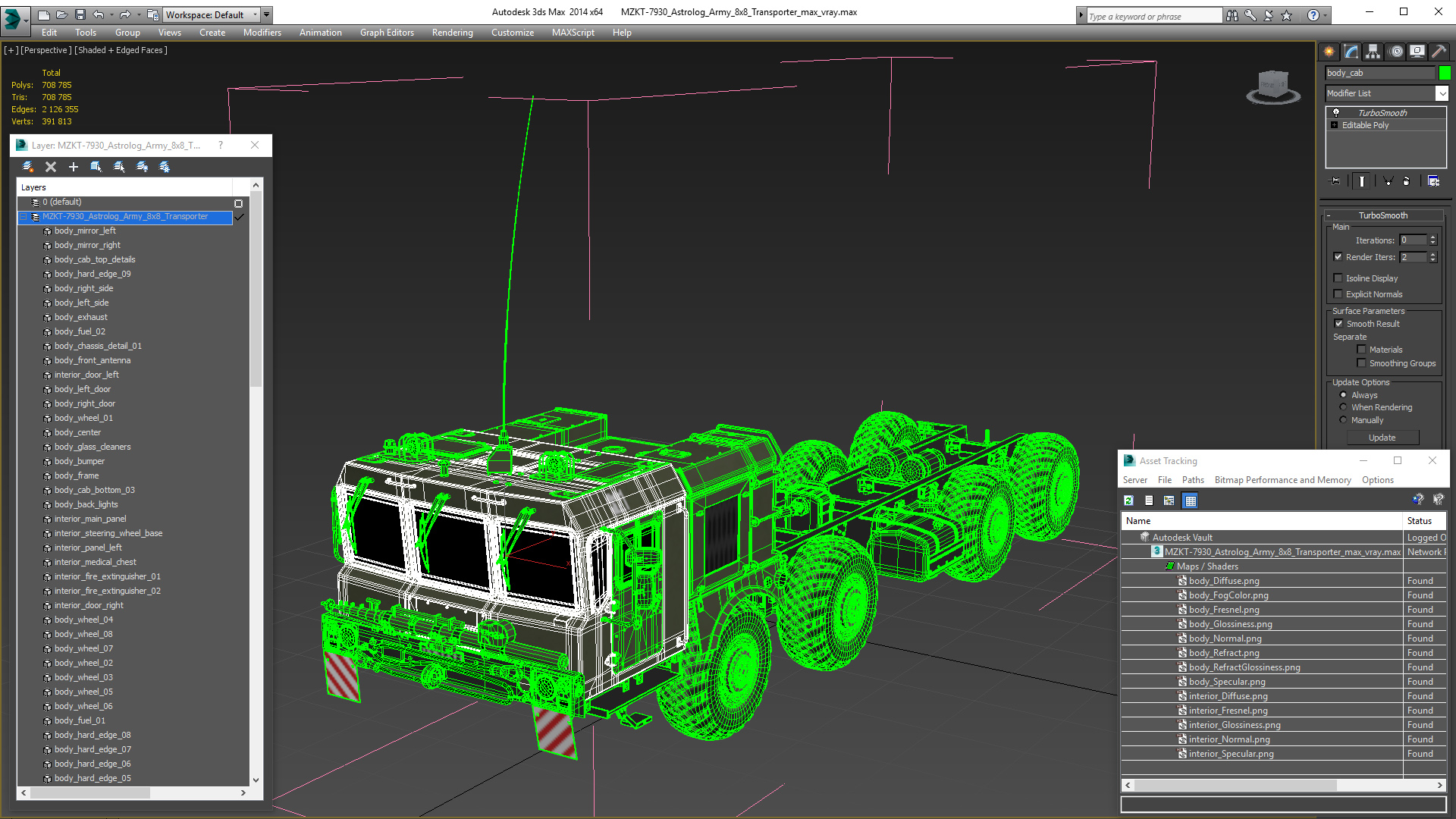Open Bitmap Performance and Memory menu
The image size is (1456, 819).
(x=1282, y=480)
